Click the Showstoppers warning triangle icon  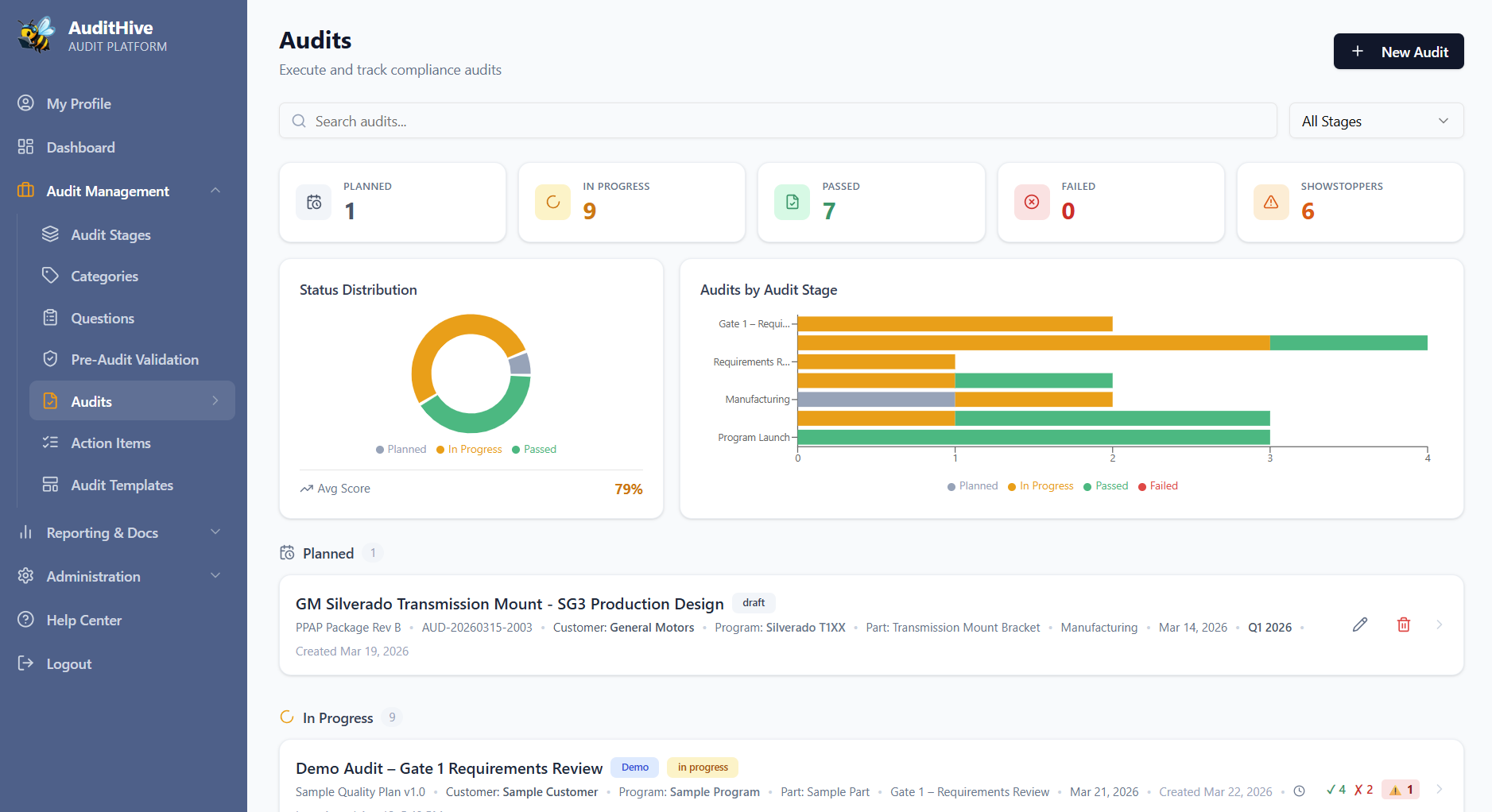1270,202
